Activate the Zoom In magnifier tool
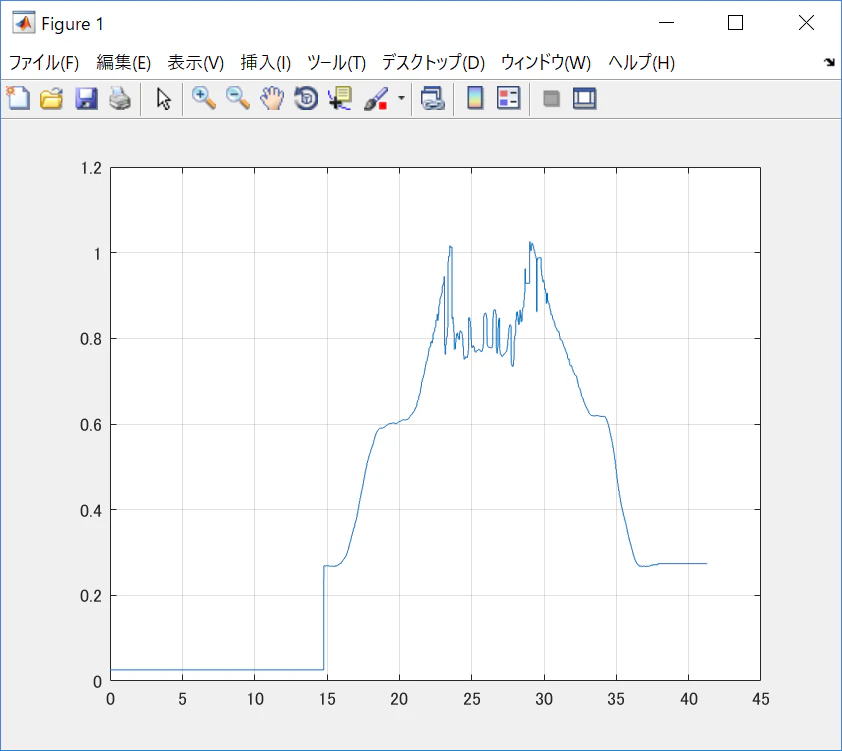The height and width of the screenshot is (751, 842). [204, 98]
